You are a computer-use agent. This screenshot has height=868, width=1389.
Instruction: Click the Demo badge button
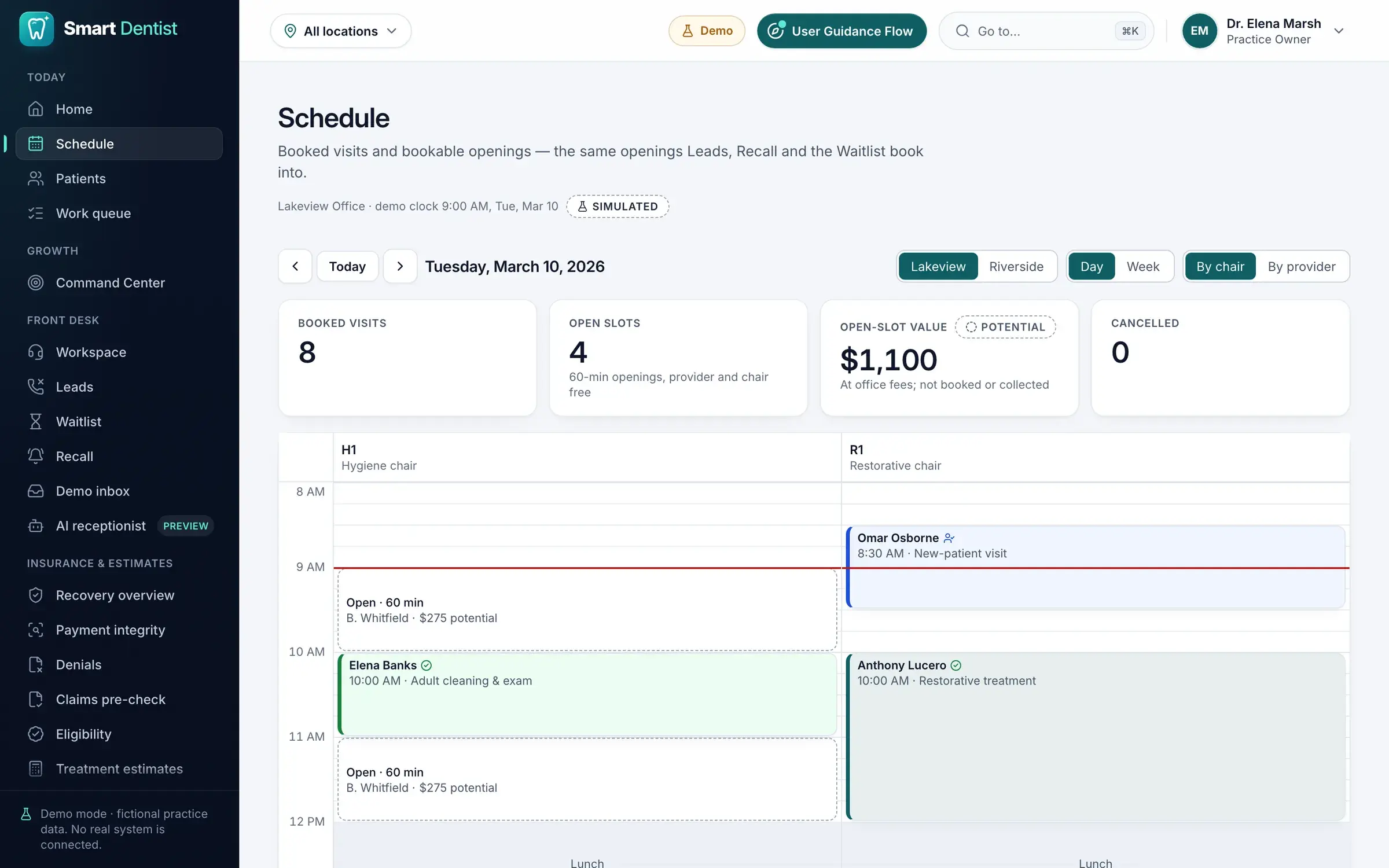[707, 31]
